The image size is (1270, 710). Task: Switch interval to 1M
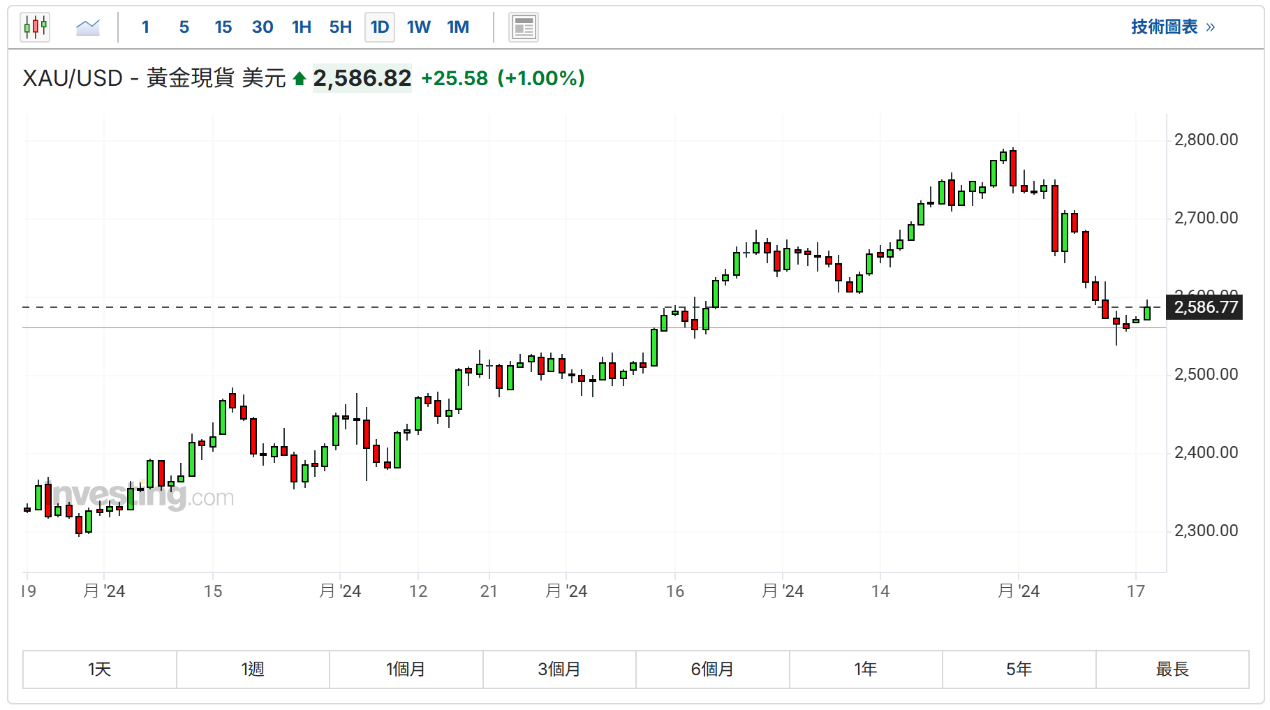coord(458,27)
